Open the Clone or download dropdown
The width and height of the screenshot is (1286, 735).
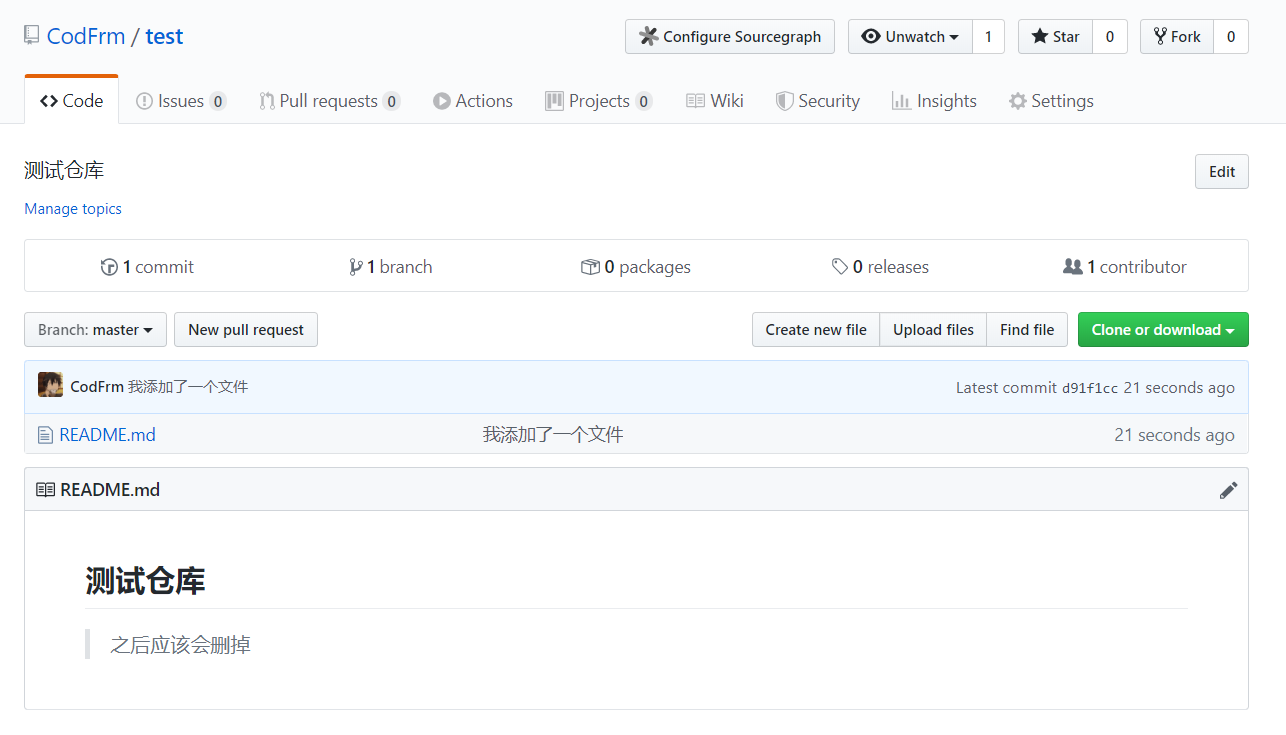tap(1162, 330)
